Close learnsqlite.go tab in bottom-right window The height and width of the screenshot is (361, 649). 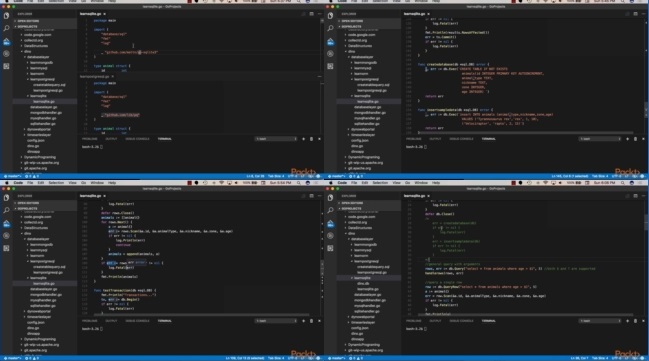pos(428,196)
